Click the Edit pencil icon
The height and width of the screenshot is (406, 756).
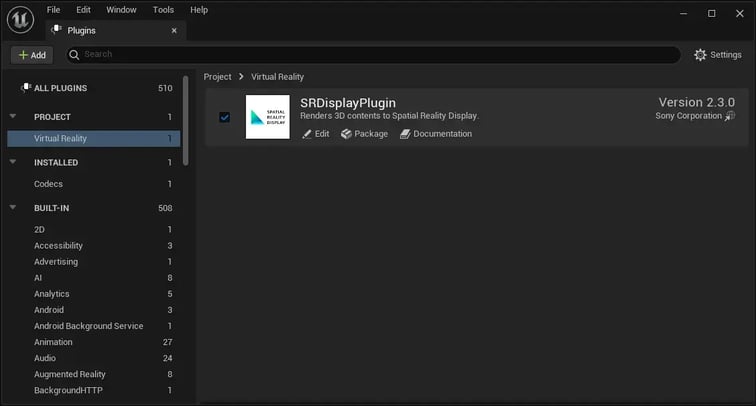click(x=307, y=134)
